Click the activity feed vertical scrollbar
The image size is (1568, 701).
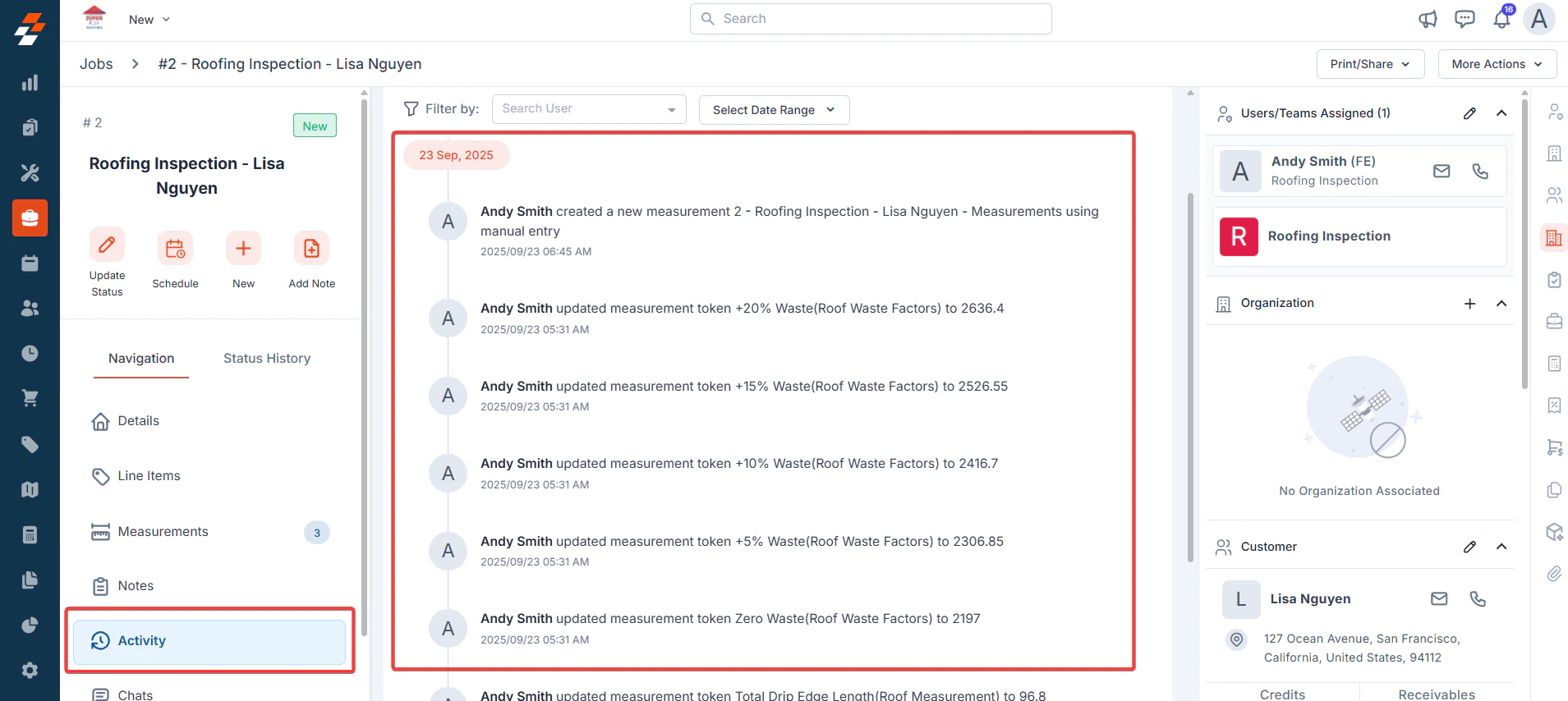(1190, 378)
